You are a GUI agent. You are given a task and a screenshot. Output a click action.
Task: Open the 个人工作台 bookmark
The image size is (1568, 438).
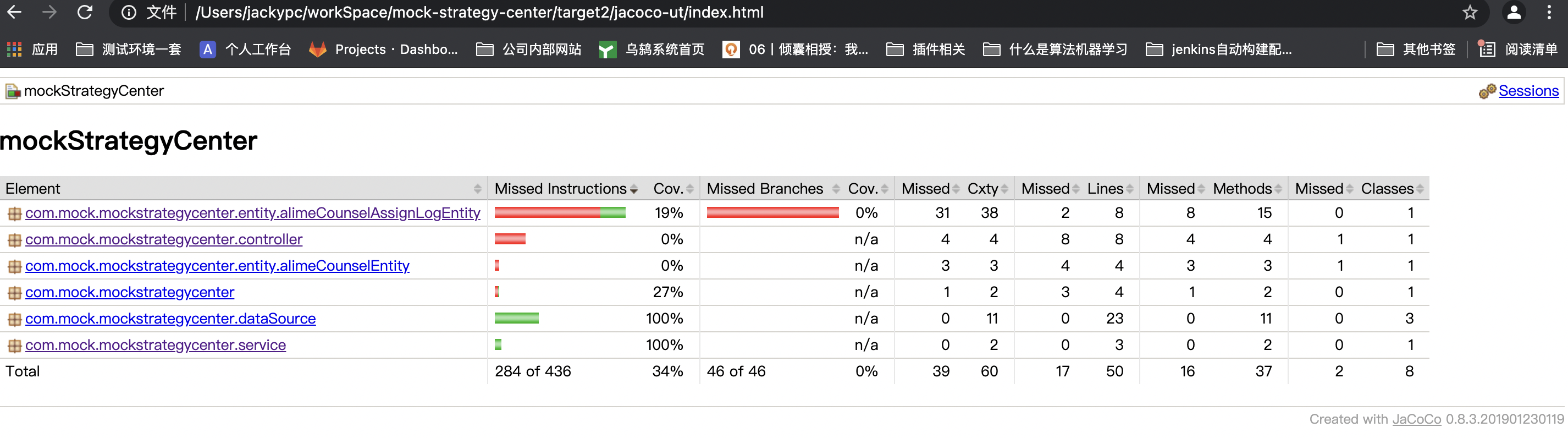tap(245, 50)
